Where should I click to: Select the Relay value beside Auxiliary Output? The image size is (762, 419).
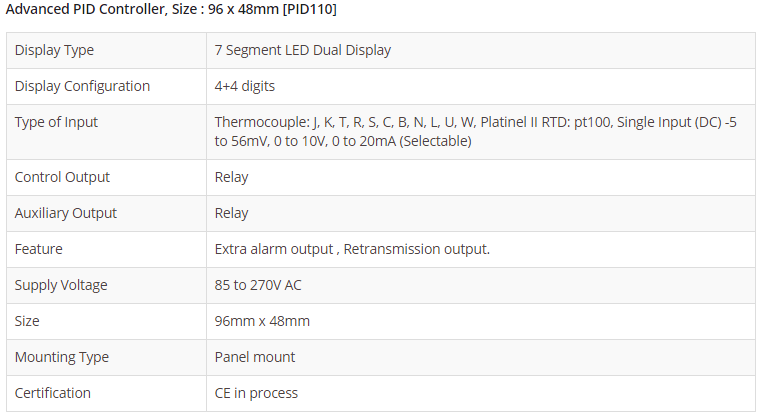[232, 213]
